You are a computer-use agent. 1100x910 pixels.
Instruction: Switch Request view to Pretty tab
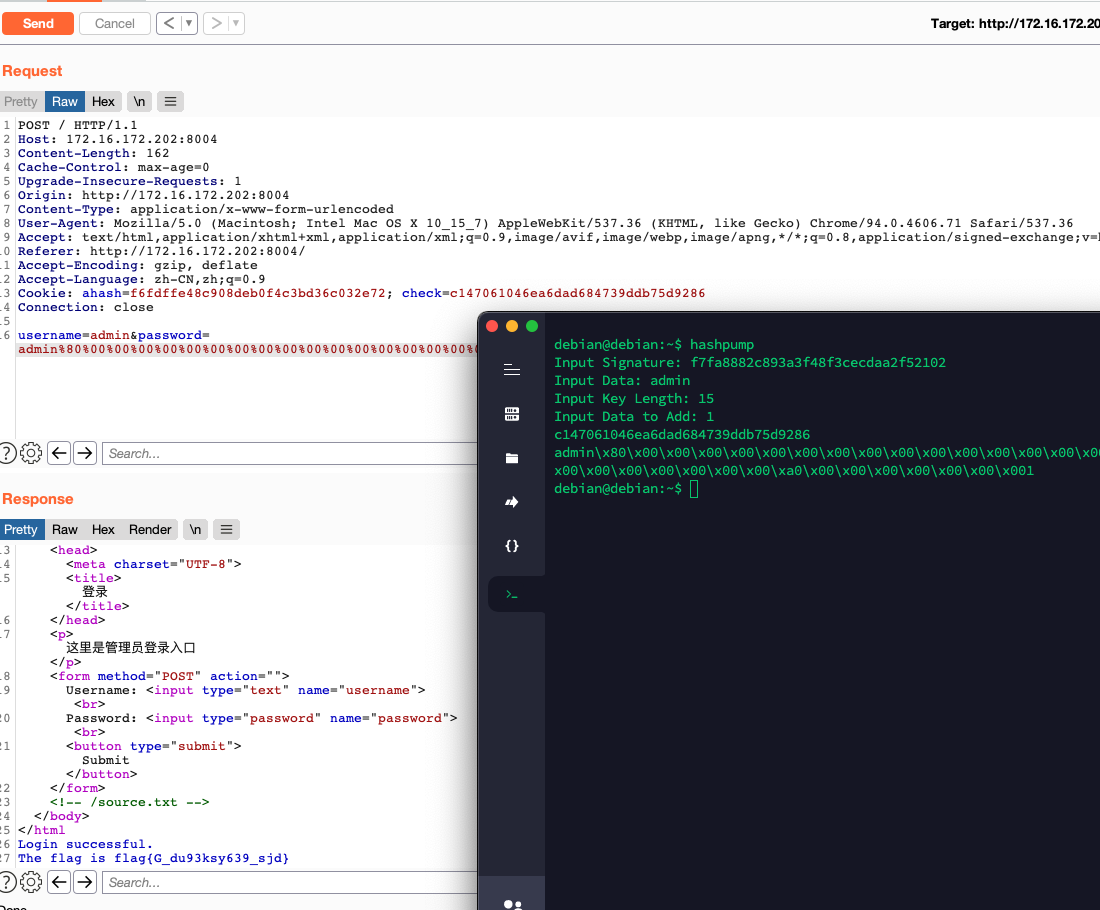coord(21,102)
